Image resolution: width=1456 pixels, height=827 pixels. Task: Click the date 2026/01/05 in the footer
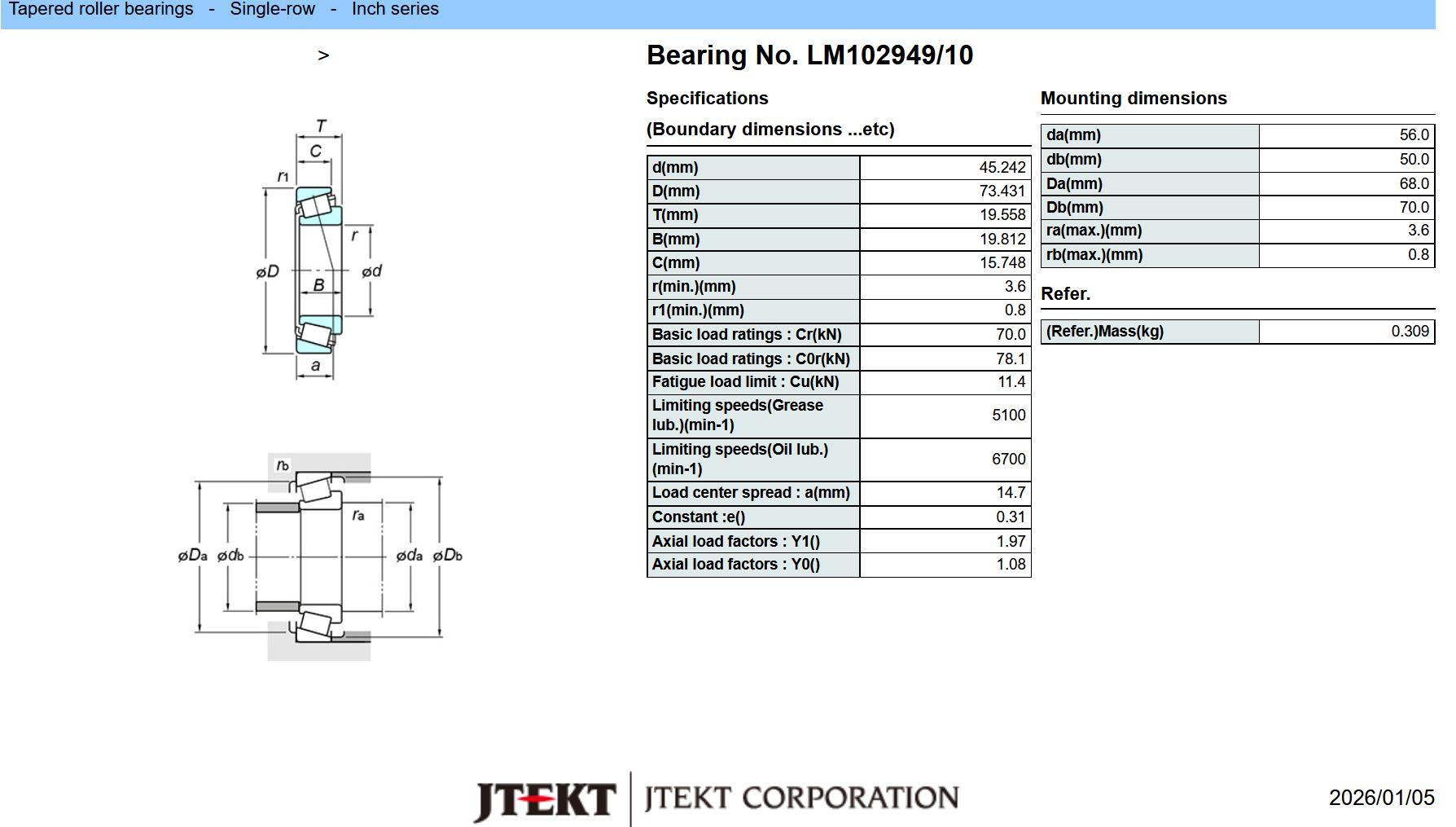[x=1381, y=798]
